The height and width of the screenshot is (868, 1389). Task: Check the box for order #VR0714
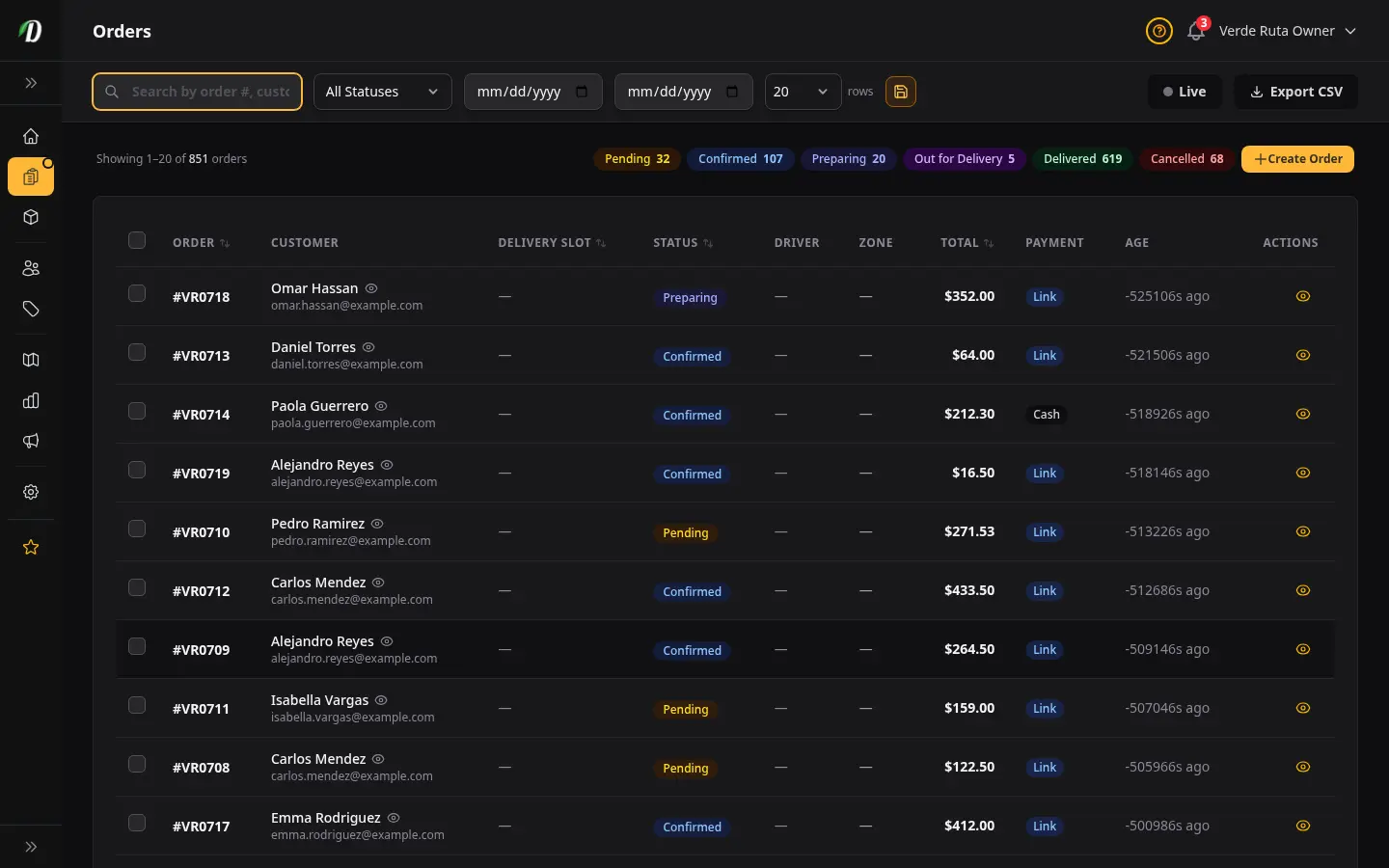pos(137,411)
